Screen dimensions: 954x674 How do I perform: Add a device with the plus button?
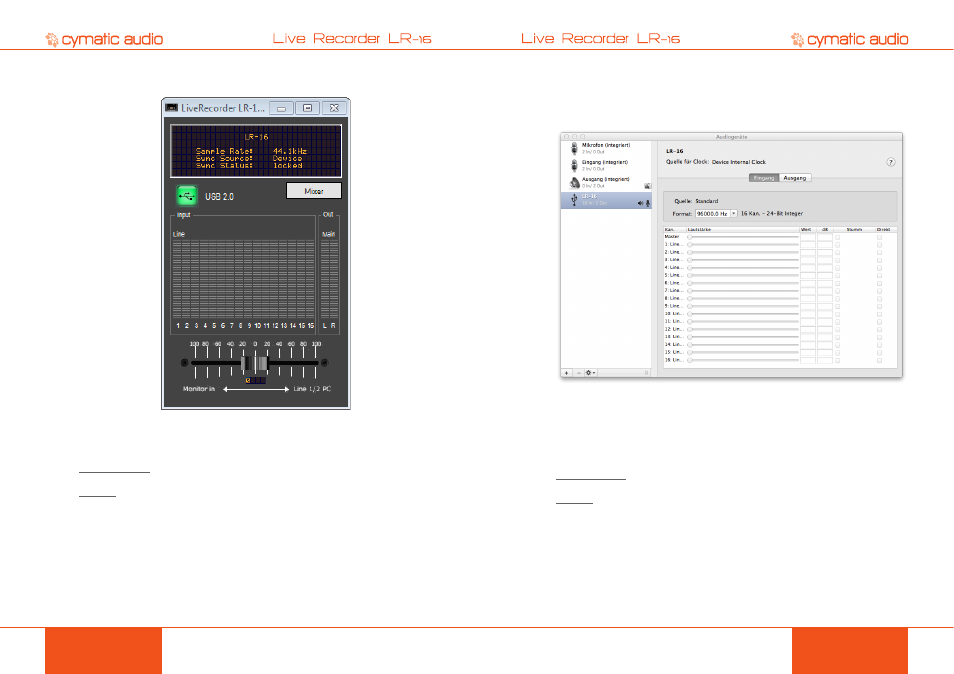click(x=566, y=373)
